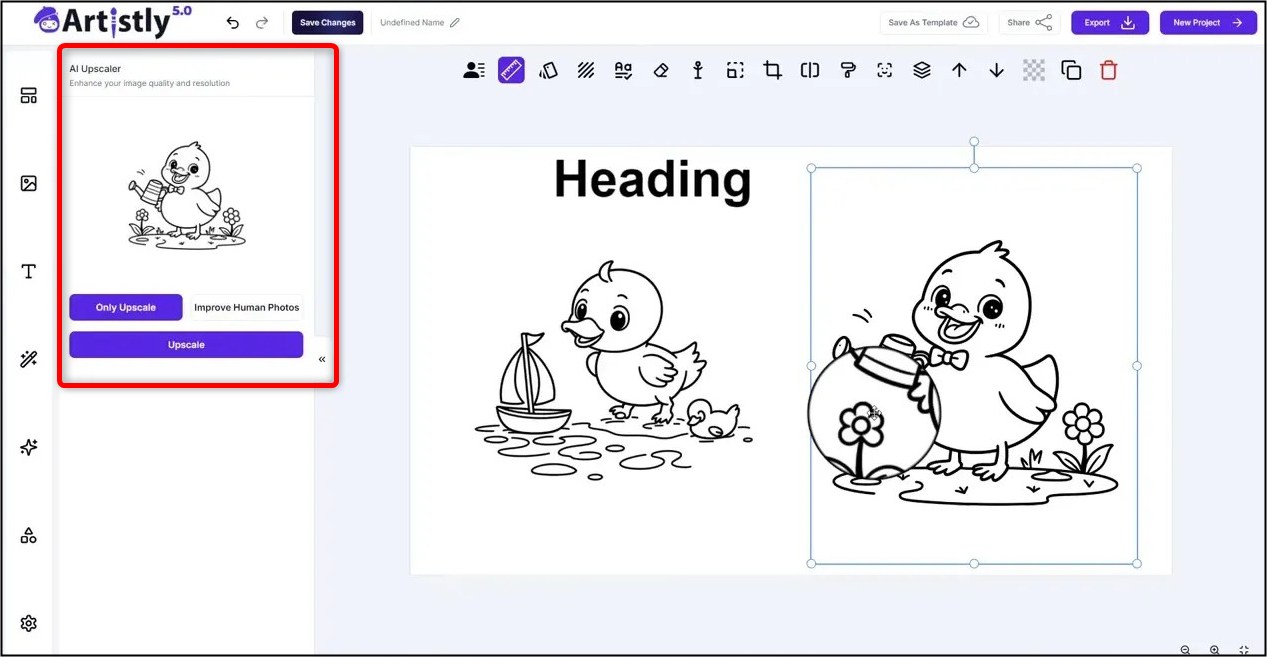Click Save Changes in the top bar

[x=327, y=22]
